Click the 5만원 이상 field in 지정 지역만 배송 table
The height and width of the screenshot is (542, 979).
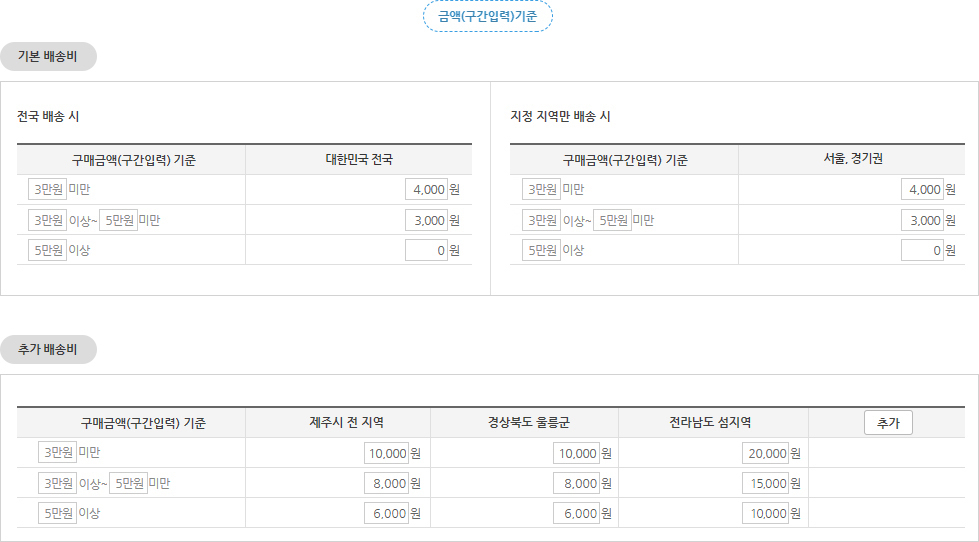(x=541, y=250)
